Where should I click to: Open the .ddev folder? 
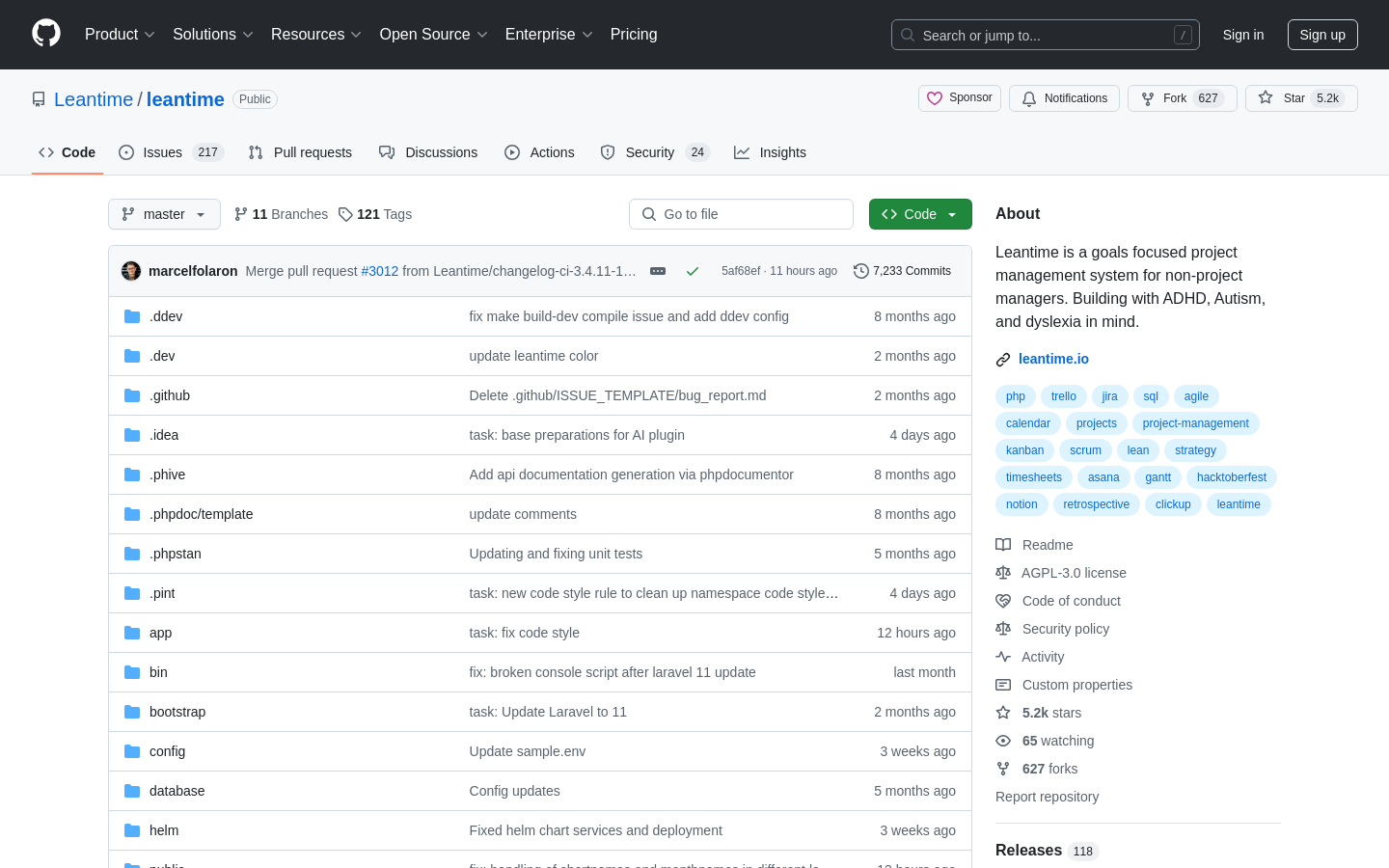[x=166, y=316]
